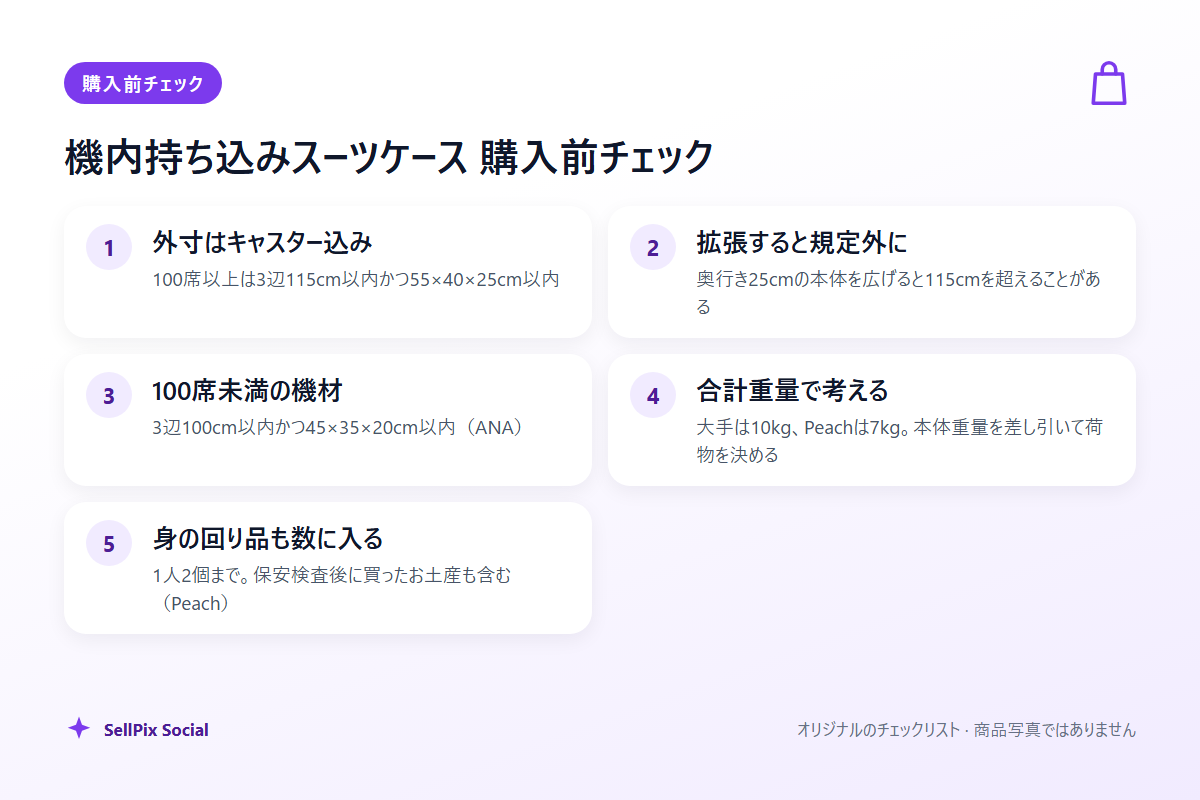This screenshot has height=800, width=1200.
Task: Click description starting 大手は10kg、Peachは7kg
Action: (900, 441)
